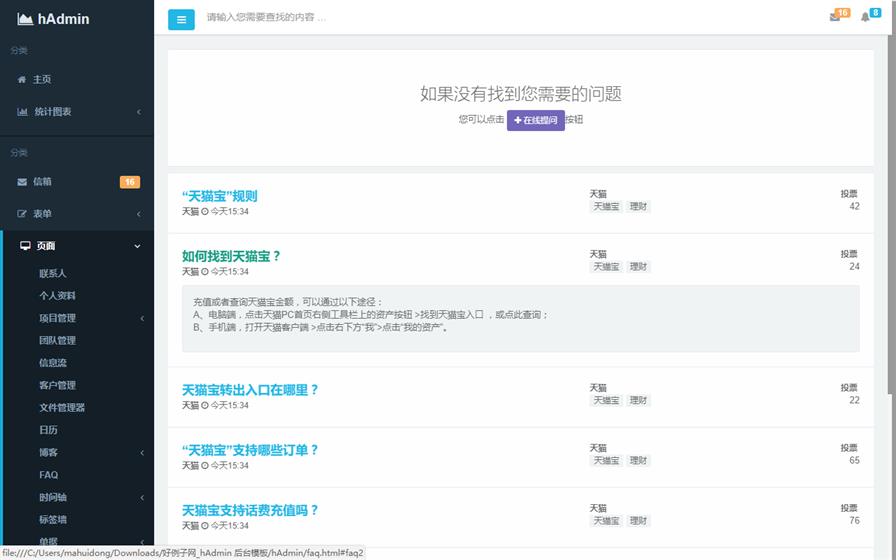Screen dimensions: 896x560
Task: Open question 天猫宝支持话费充值吗？
Action: [x=250, y=510]
